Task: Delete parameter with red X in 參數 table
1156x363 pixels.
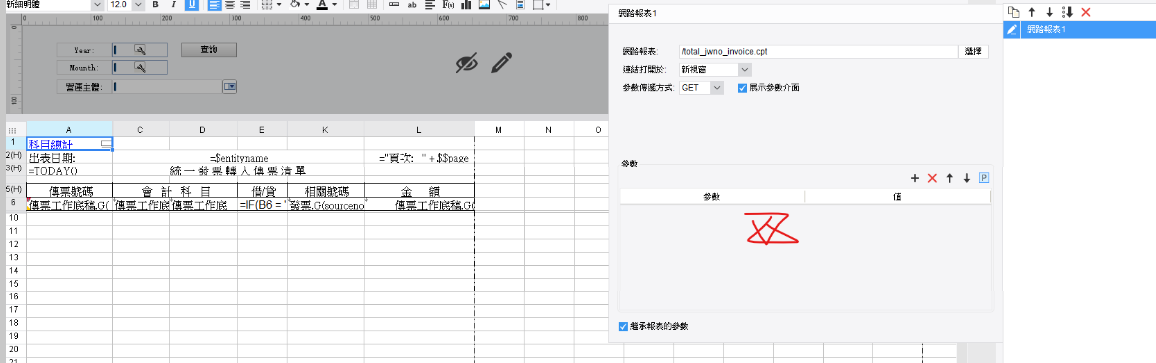Action: (x=932, y=178)
